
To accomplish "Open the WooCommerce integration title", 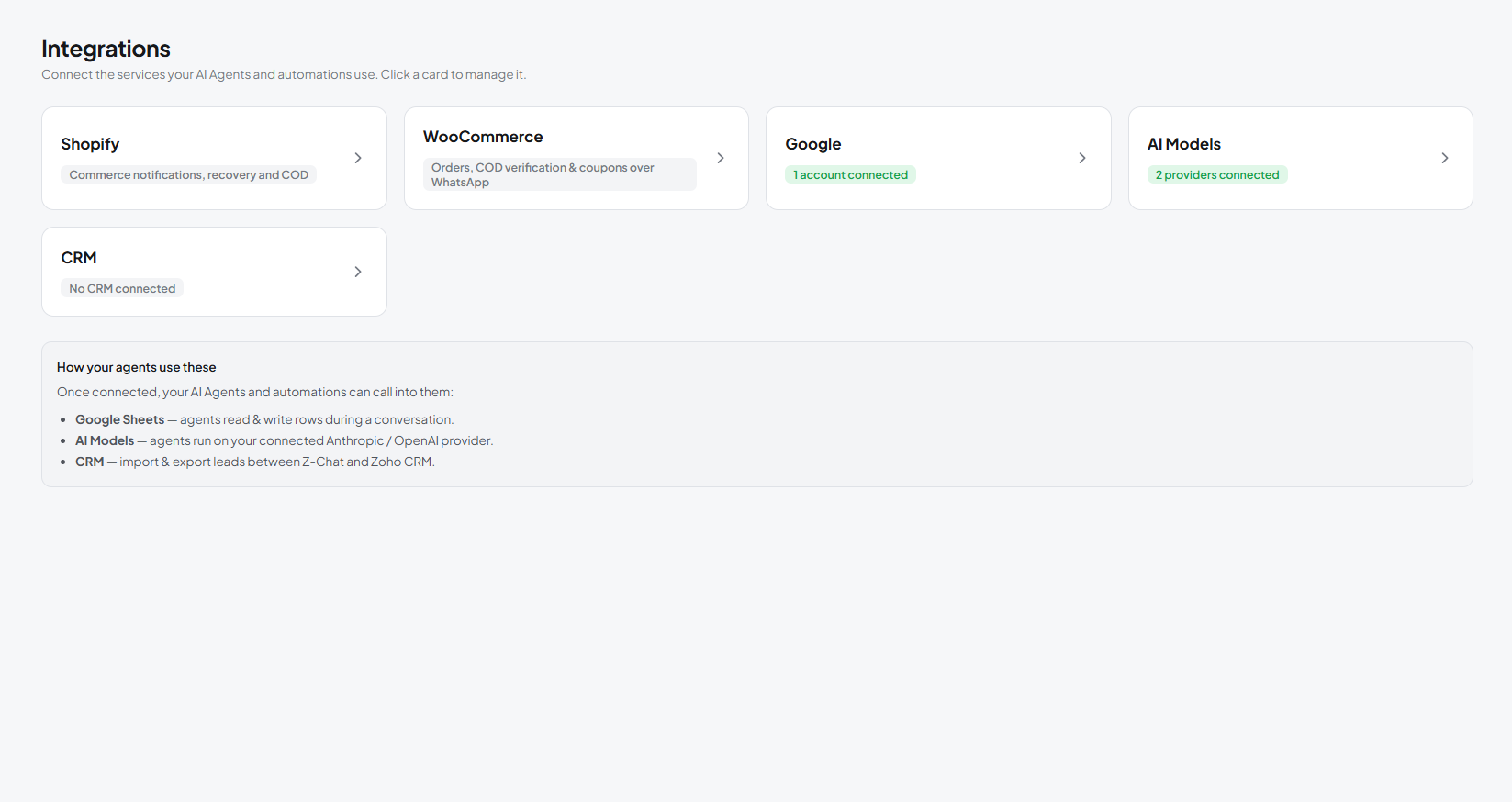I will [483, 137].
